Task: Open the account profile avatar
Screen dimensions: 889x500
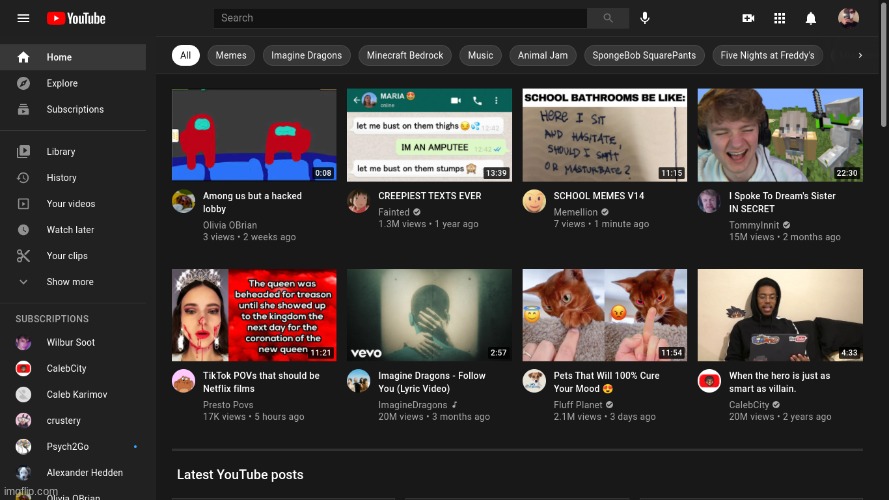Action: (848, 18)
